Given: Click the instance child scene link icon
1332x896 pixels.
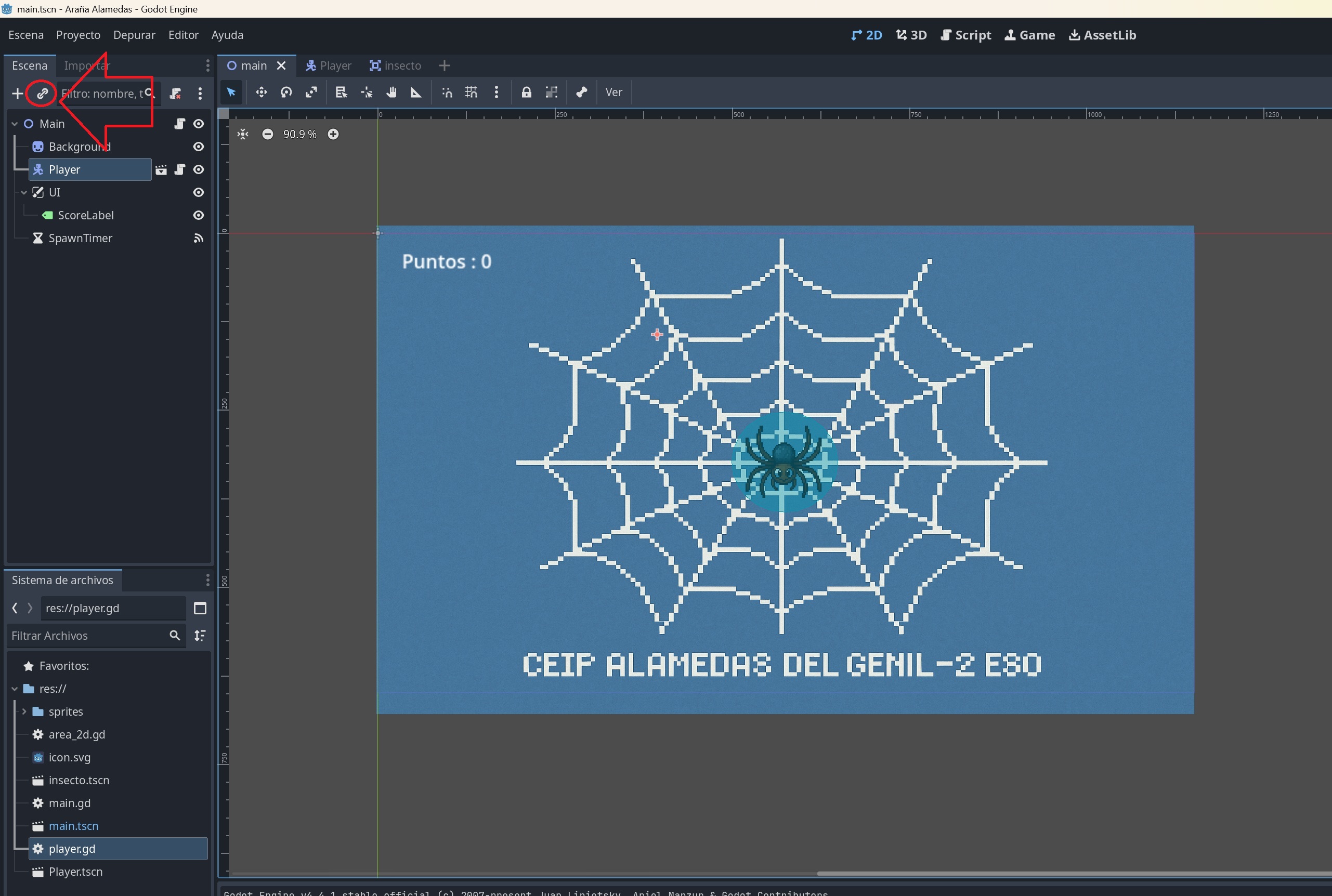Looking at the screenshot, I should click(x=41, y=93).
